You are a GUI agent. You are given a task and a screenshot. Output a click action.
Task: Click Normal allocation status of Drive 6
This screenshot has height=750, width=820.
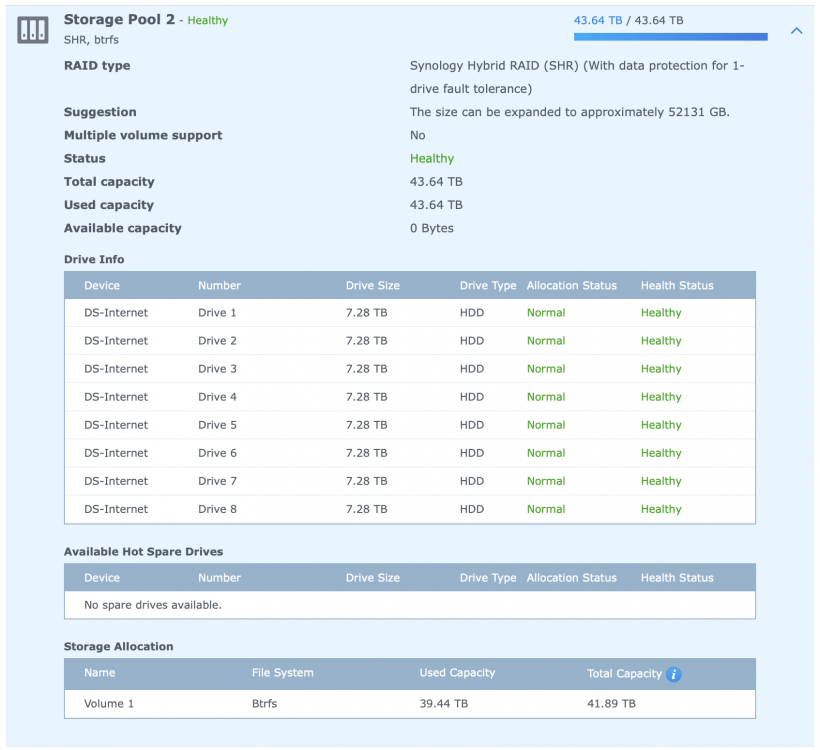pos(545,453)
